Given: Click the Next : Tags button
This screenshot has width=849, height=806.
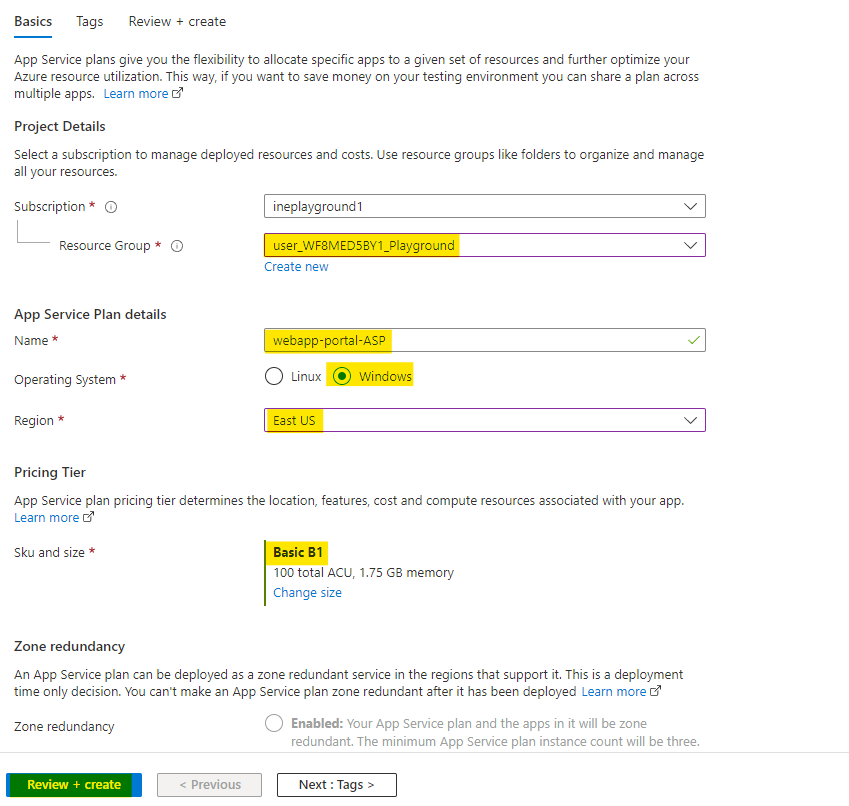Looking at the screenshot, I should (x=336, y=785).
